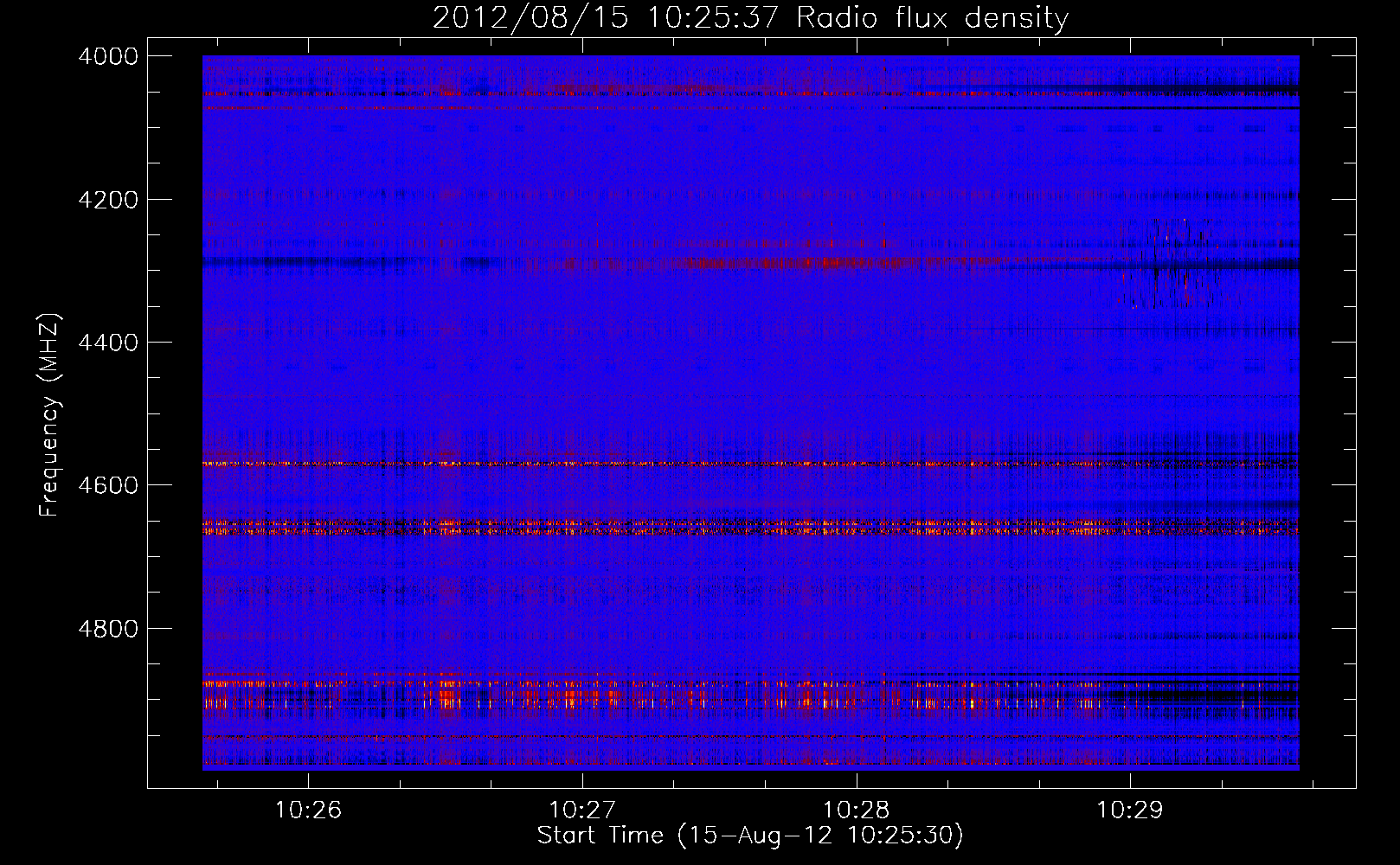This screenshot has height=865, width=1400.
Task: Click the 4600 frequency axis label
Action: pos(108,485)
